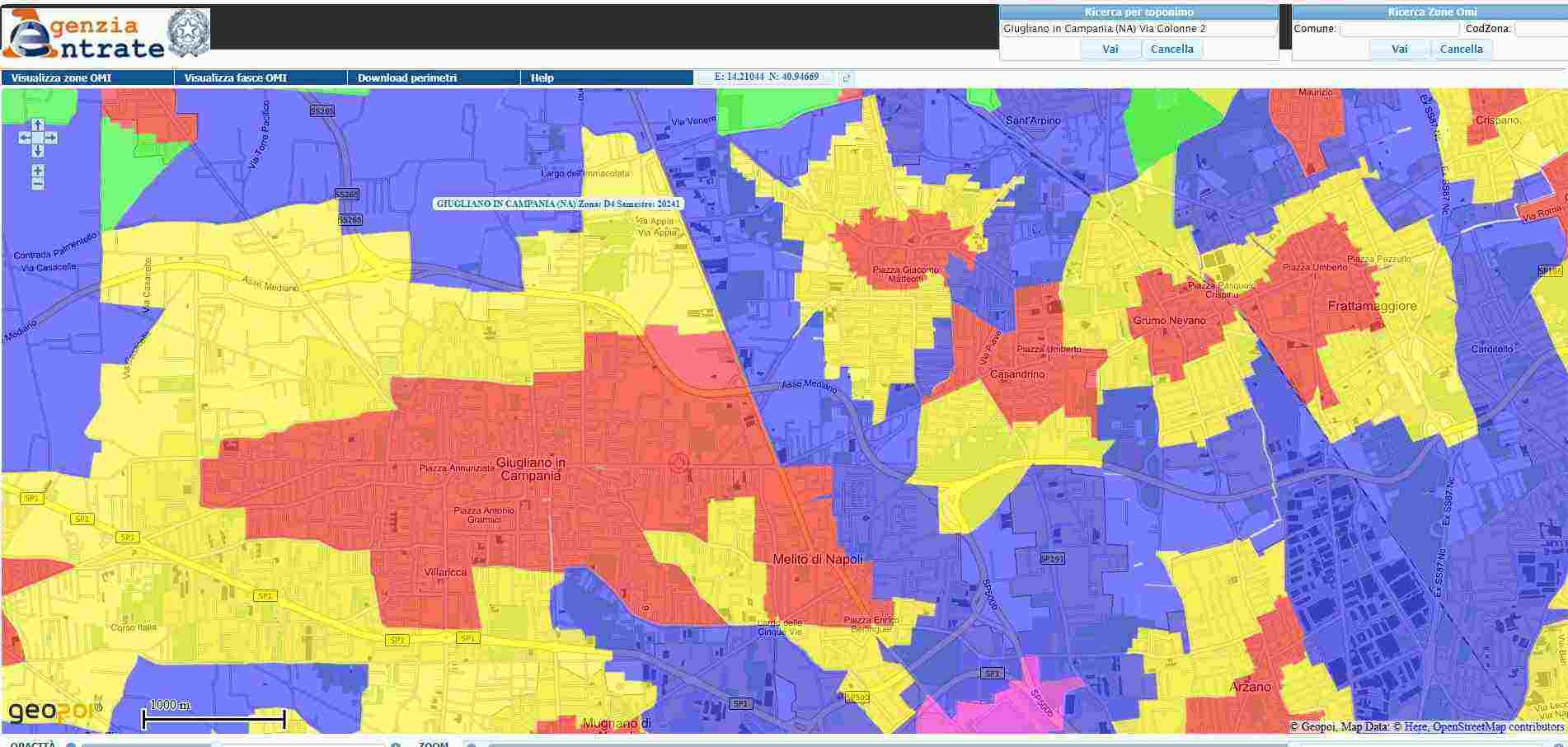Click the toponimo address search field
The height and width of the screenshot is (747, 1568).
tap(1138, 29)
